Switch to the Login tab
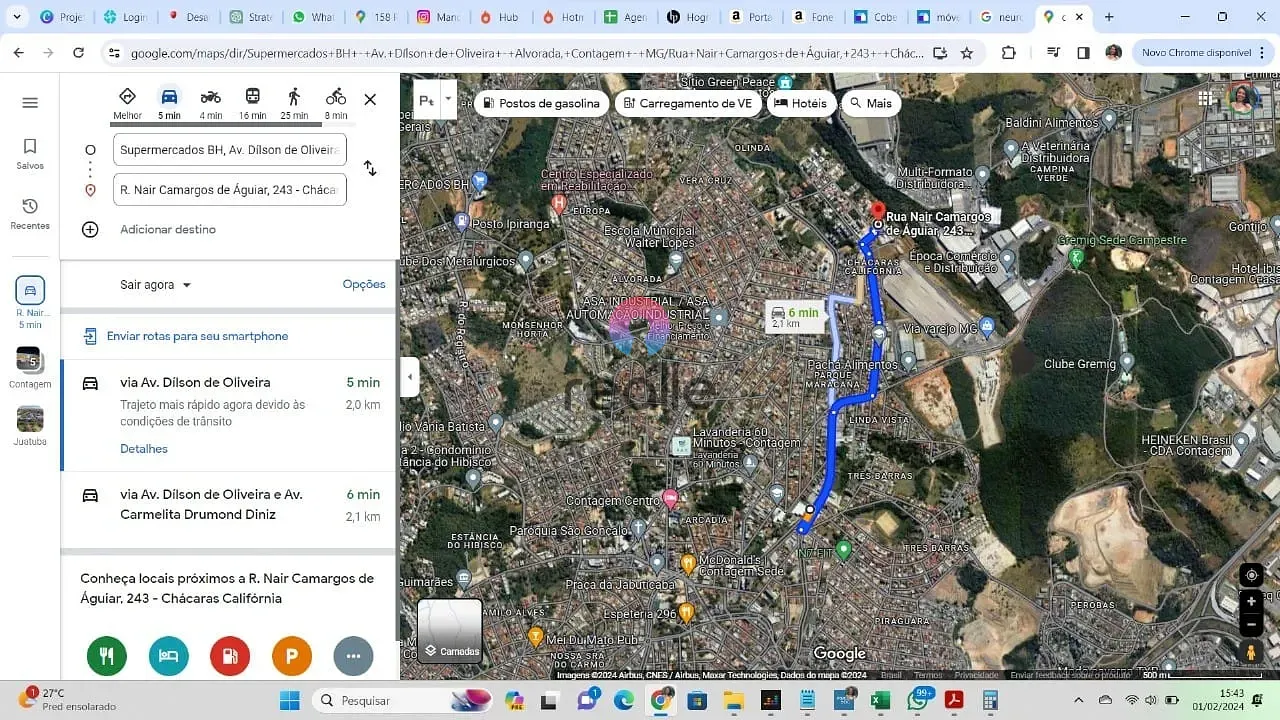 pos(124,17)
